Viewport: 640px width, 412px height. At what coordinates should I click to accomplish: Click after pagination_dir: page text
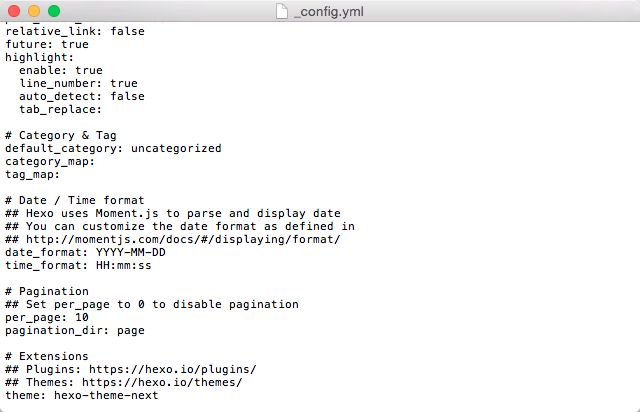click(x=145, y=330)
